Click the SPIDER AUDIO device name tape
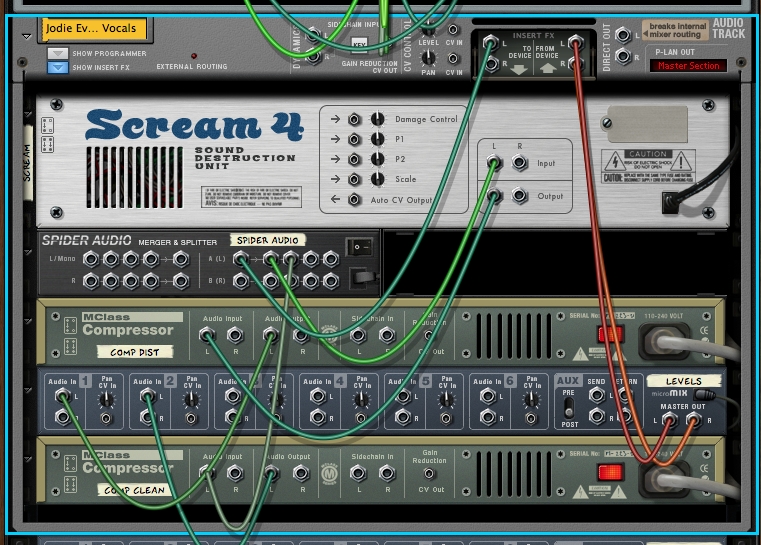 267,240
